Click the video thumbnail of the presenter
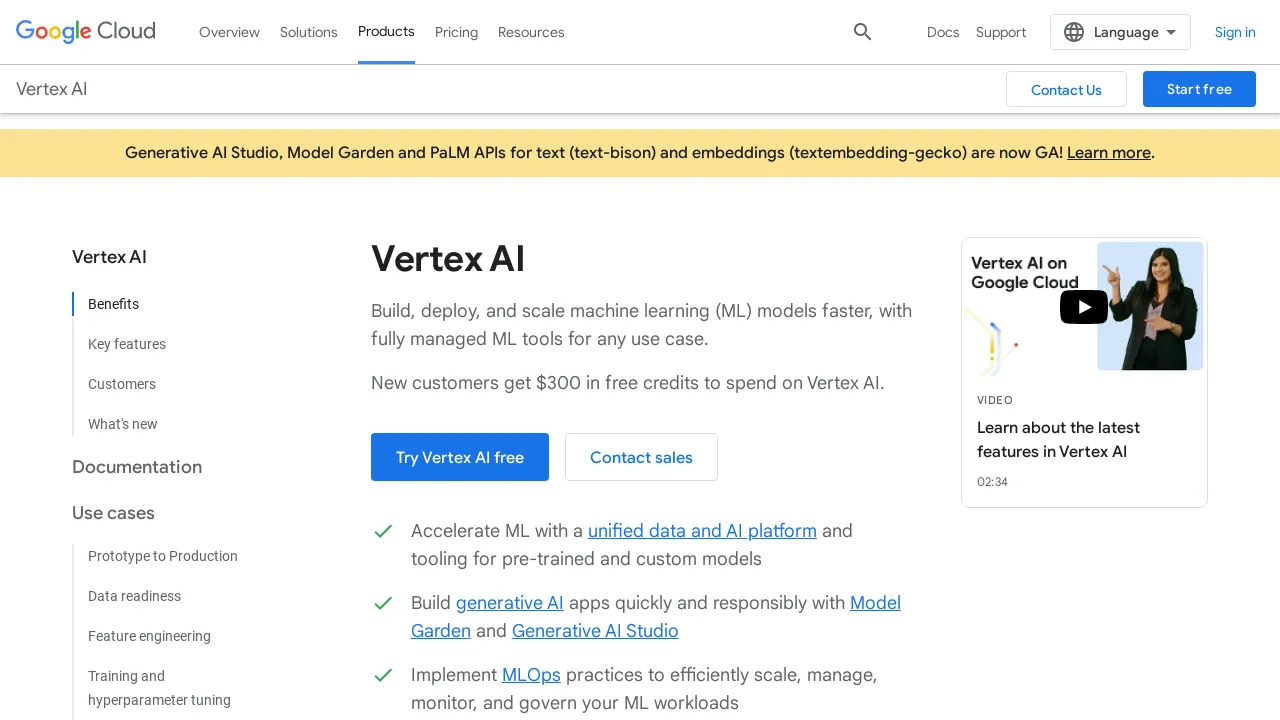This screenshot has height=720, width=1280. click(x=1150, y=306)
